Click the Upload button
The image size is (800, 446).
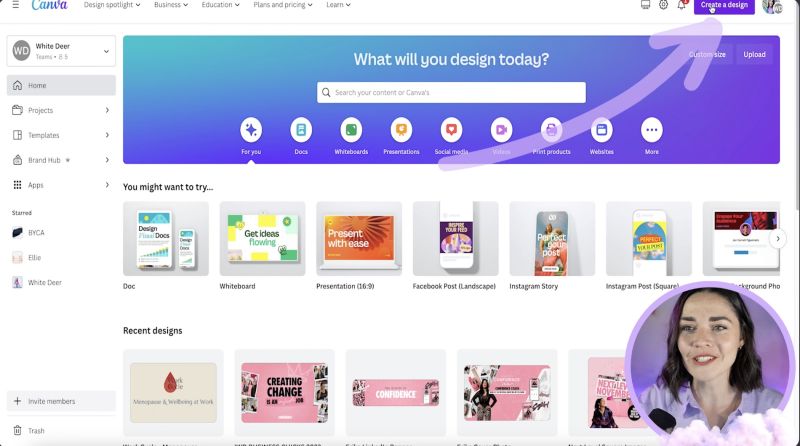pos(754,55)
